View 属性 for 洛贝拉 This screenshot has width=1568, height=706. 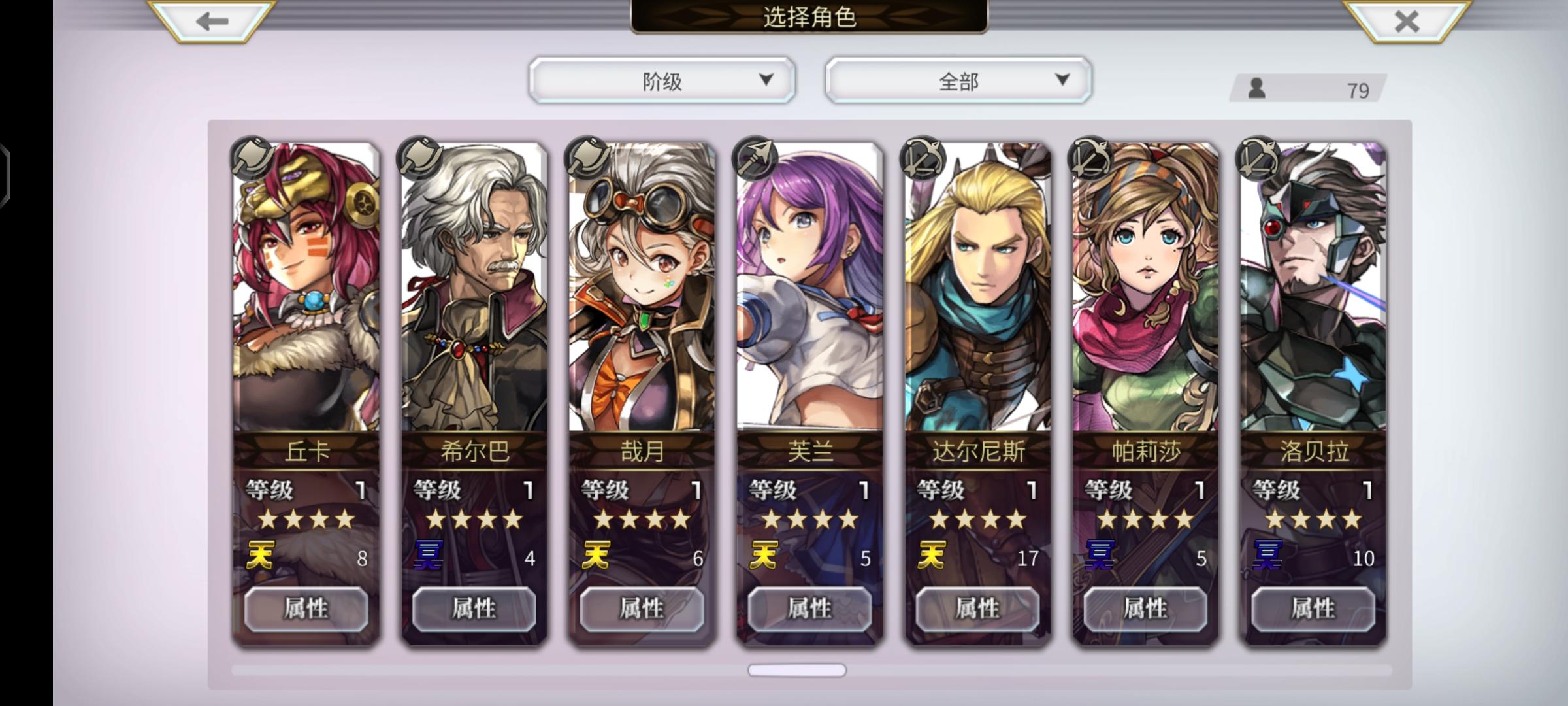point(1313,609)
